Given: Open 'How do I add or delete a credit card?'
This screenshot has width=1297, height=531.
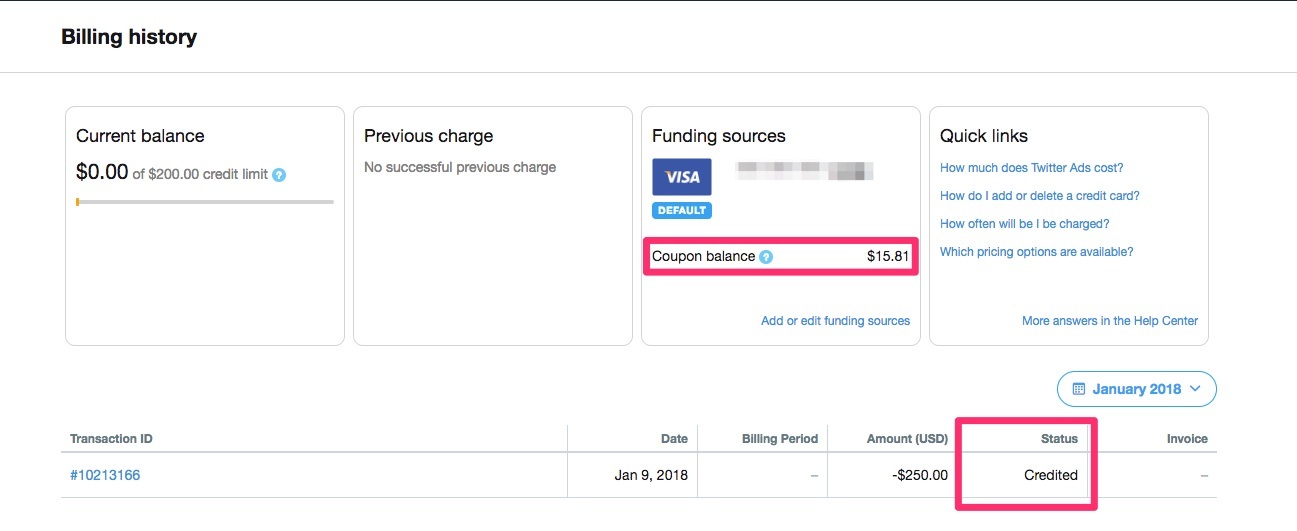Looking at the screenshot, I should point(1039,196).
